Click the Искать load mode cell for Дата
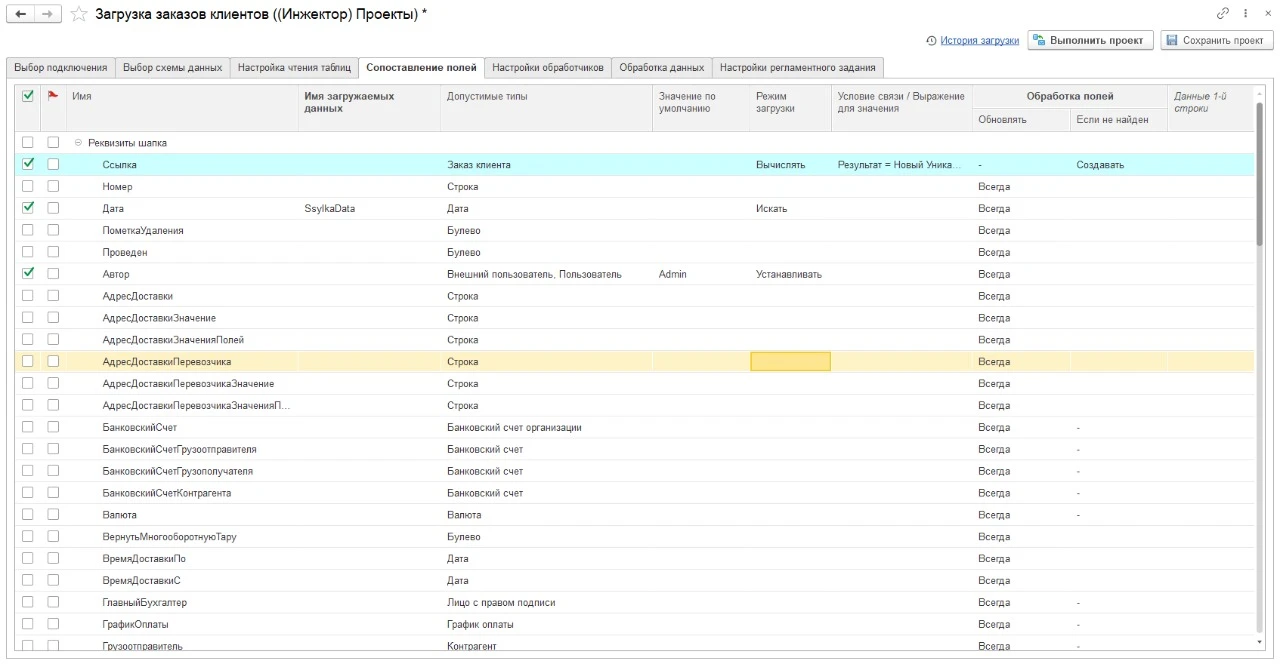This screenshot has width=1280, height=667. click(790, 209)
